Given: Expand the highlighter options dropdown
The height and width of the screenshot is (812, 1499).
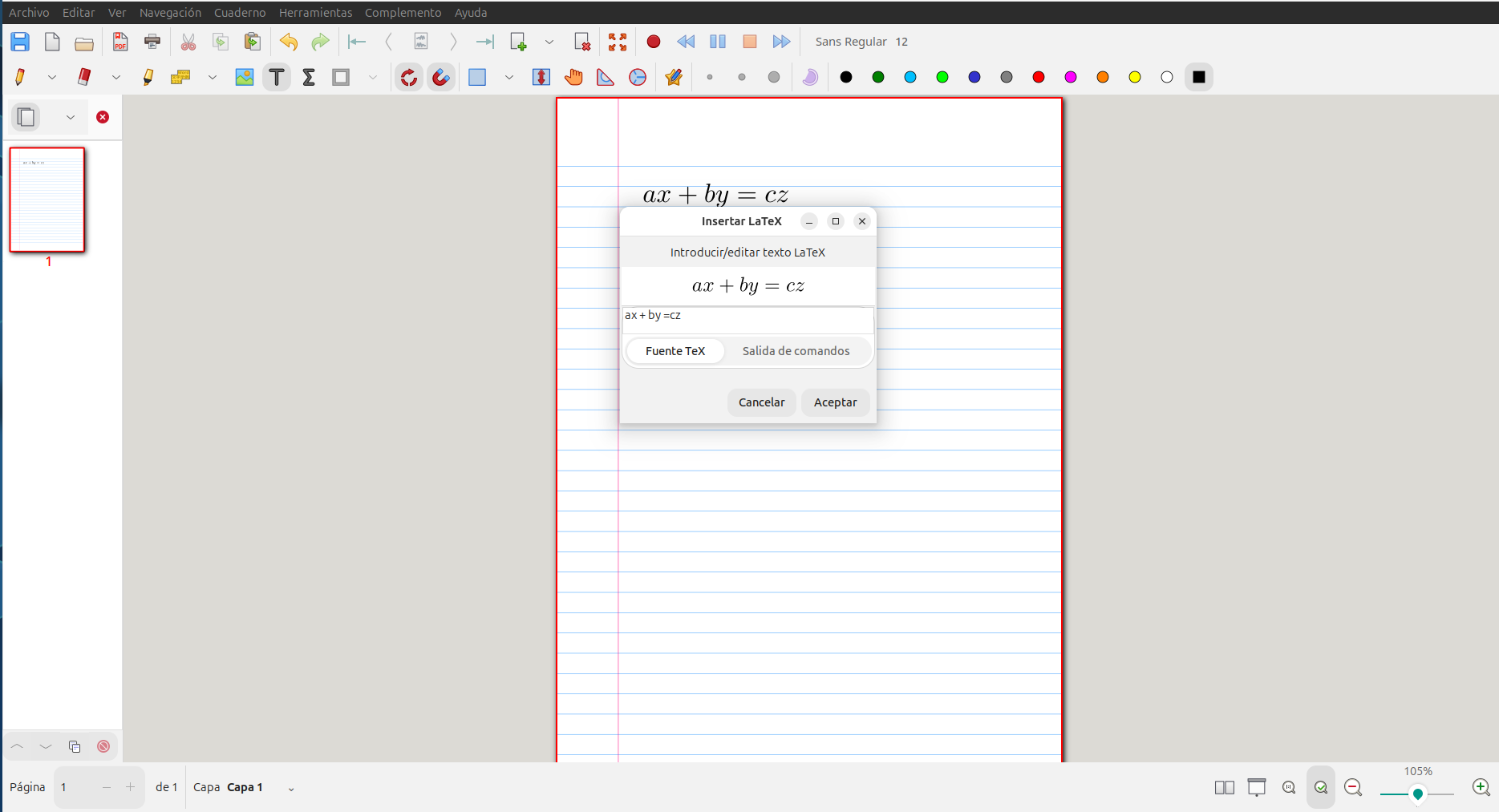Looking at the screenshot, I should (x=213, y=77).
